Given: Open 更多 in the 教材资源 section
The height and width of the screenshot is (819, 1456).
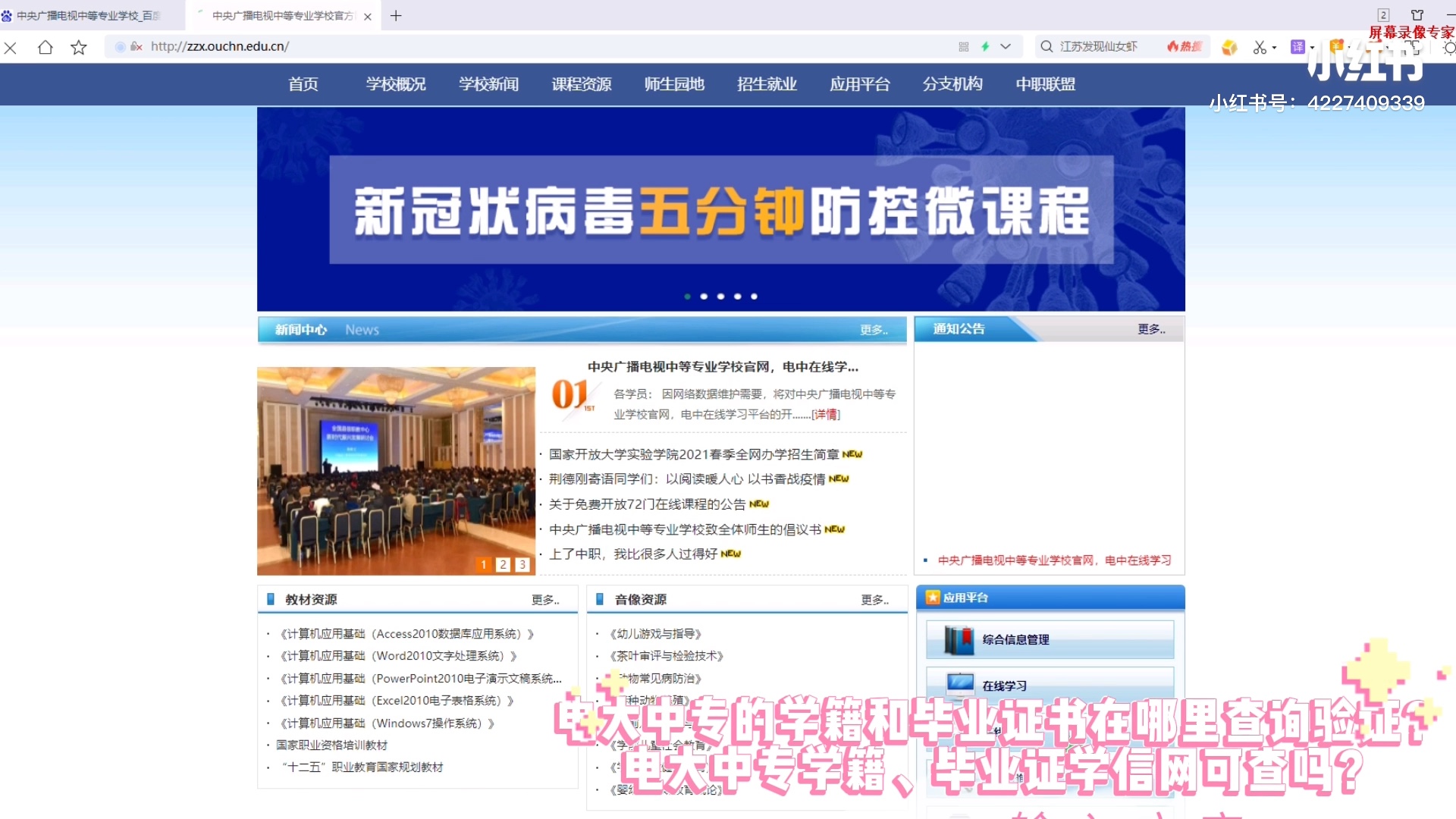Looking at the screenshot, I should (x=545, y=600).
